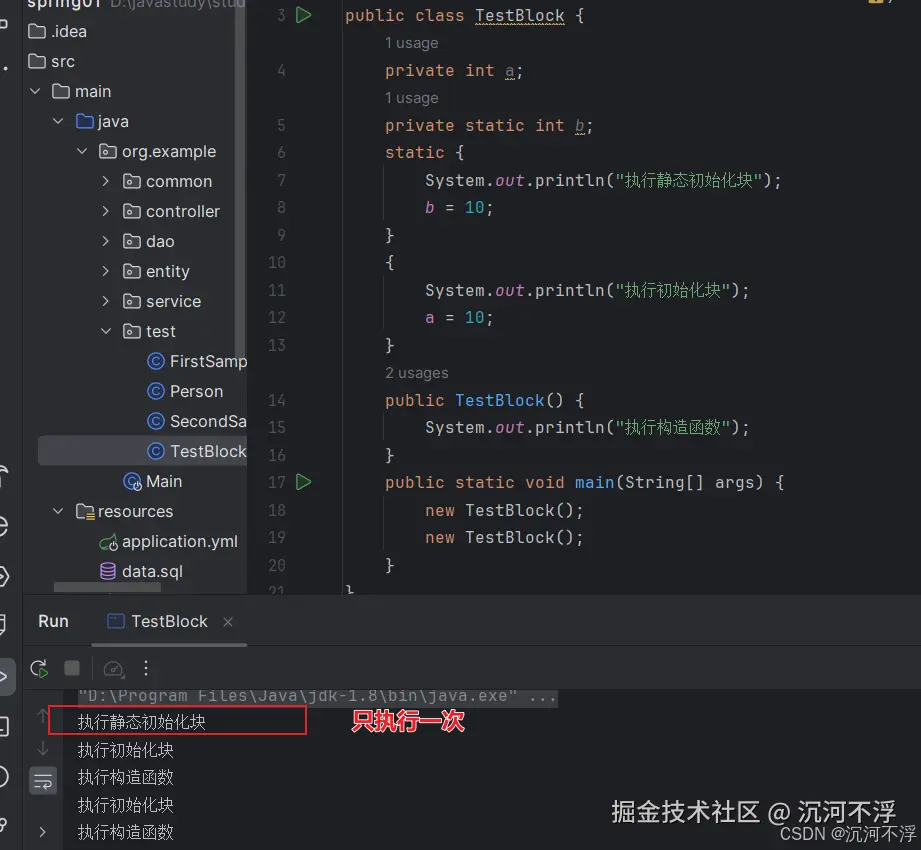Run the TestBlock class via gutter icon at line 3
921x850 pixels.
(303, 15)
